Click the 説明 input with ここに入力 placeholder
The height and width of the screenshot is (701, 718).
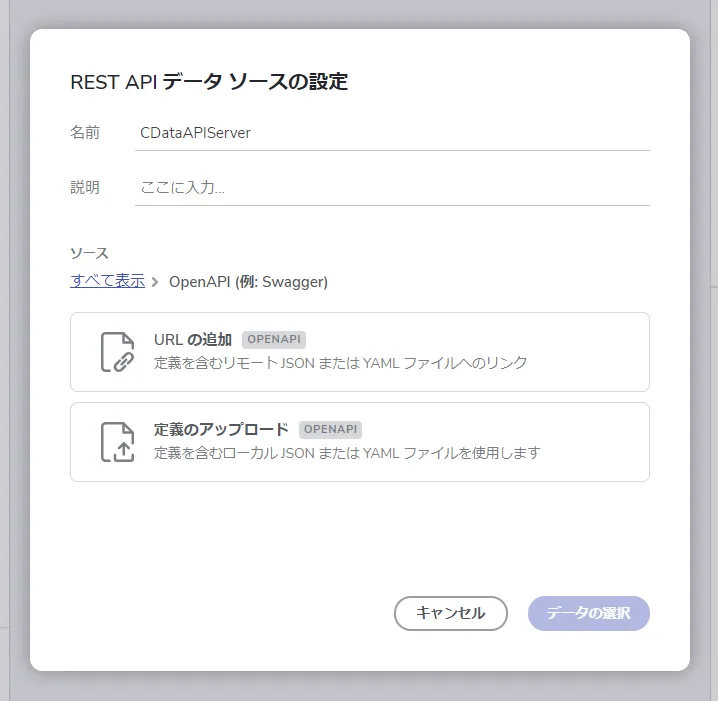(x=392, y=187)
